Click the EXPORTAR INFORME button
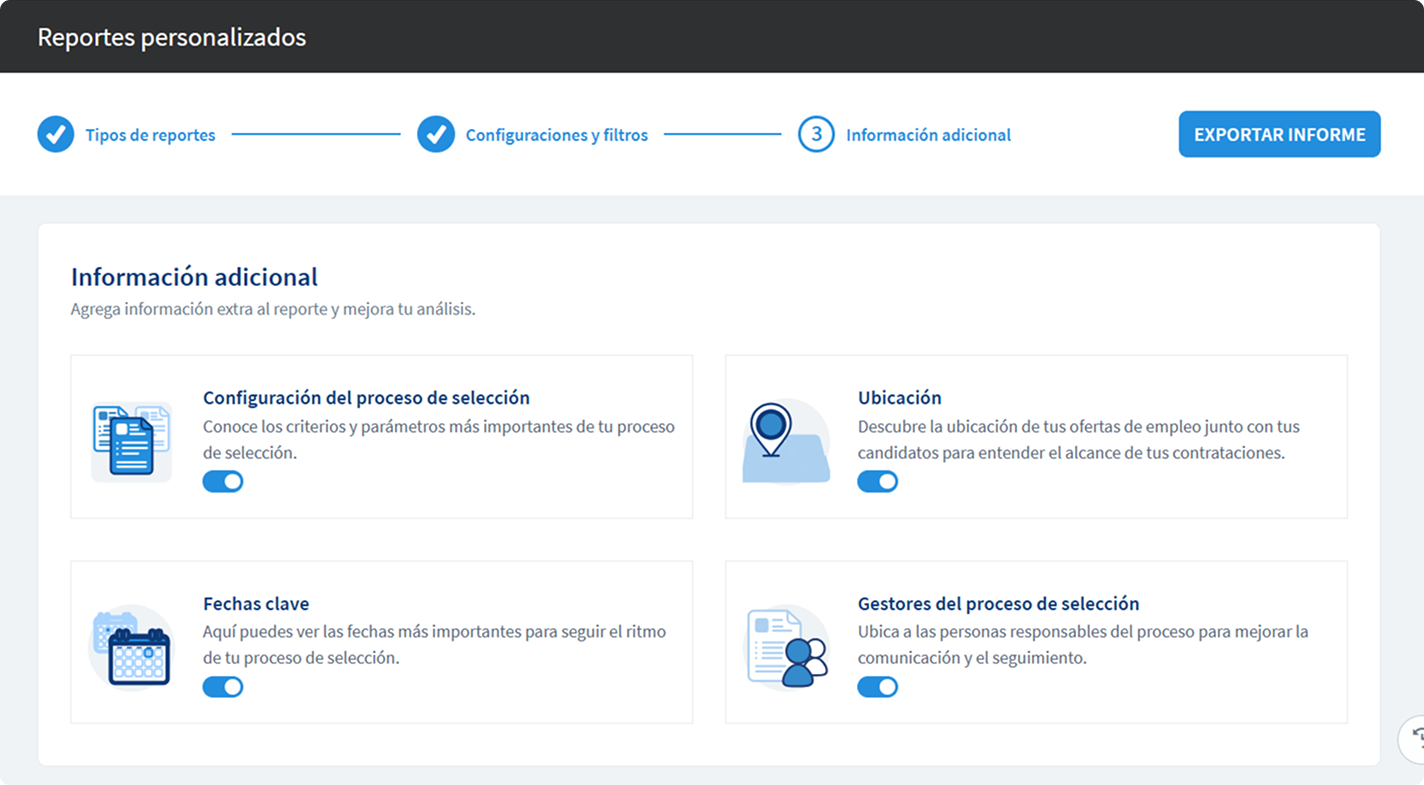This screenshot has width=1424, height=785. [x=1279, y=134]
